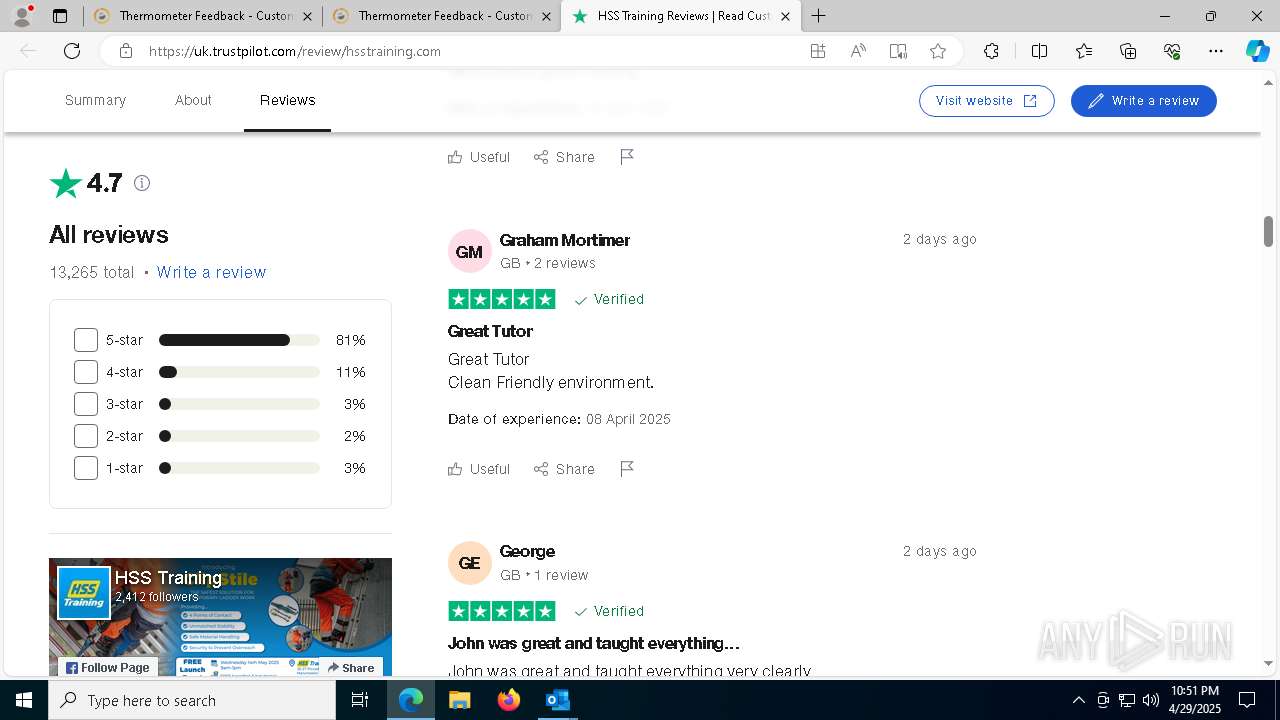
Task: Share the HSS Training Facebook page
Action: (x=351, y=667)
